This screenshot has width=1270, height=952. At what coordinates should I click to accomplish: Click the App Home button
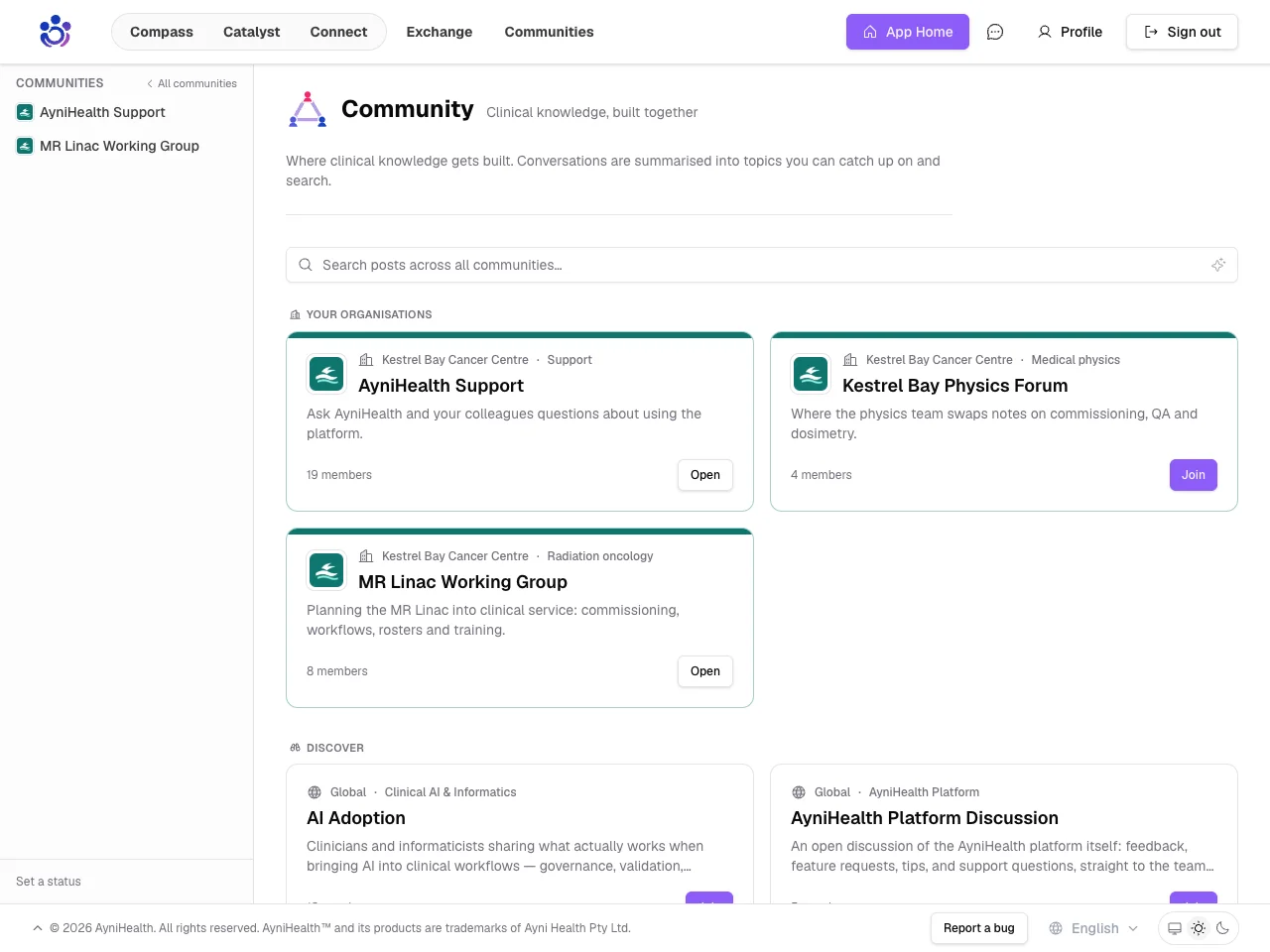pos(908,32)
